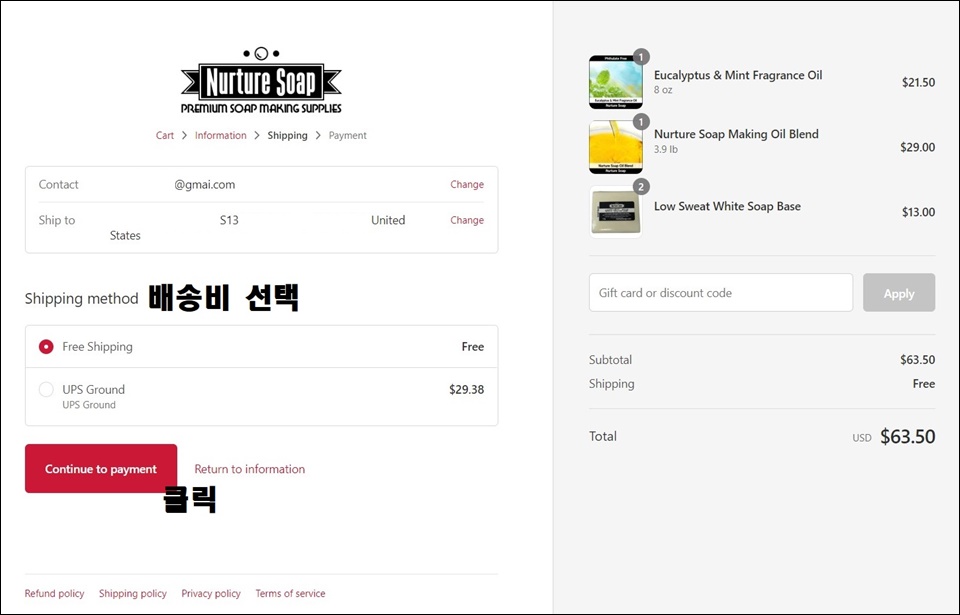Click the Low Sweat White Soap Base name

(x=727, y=206)
